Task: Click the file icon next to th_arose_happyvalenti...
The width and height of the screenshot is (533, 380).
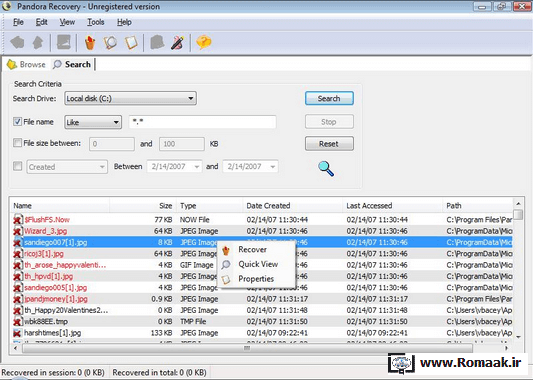Action: click(x=17, y=265)
